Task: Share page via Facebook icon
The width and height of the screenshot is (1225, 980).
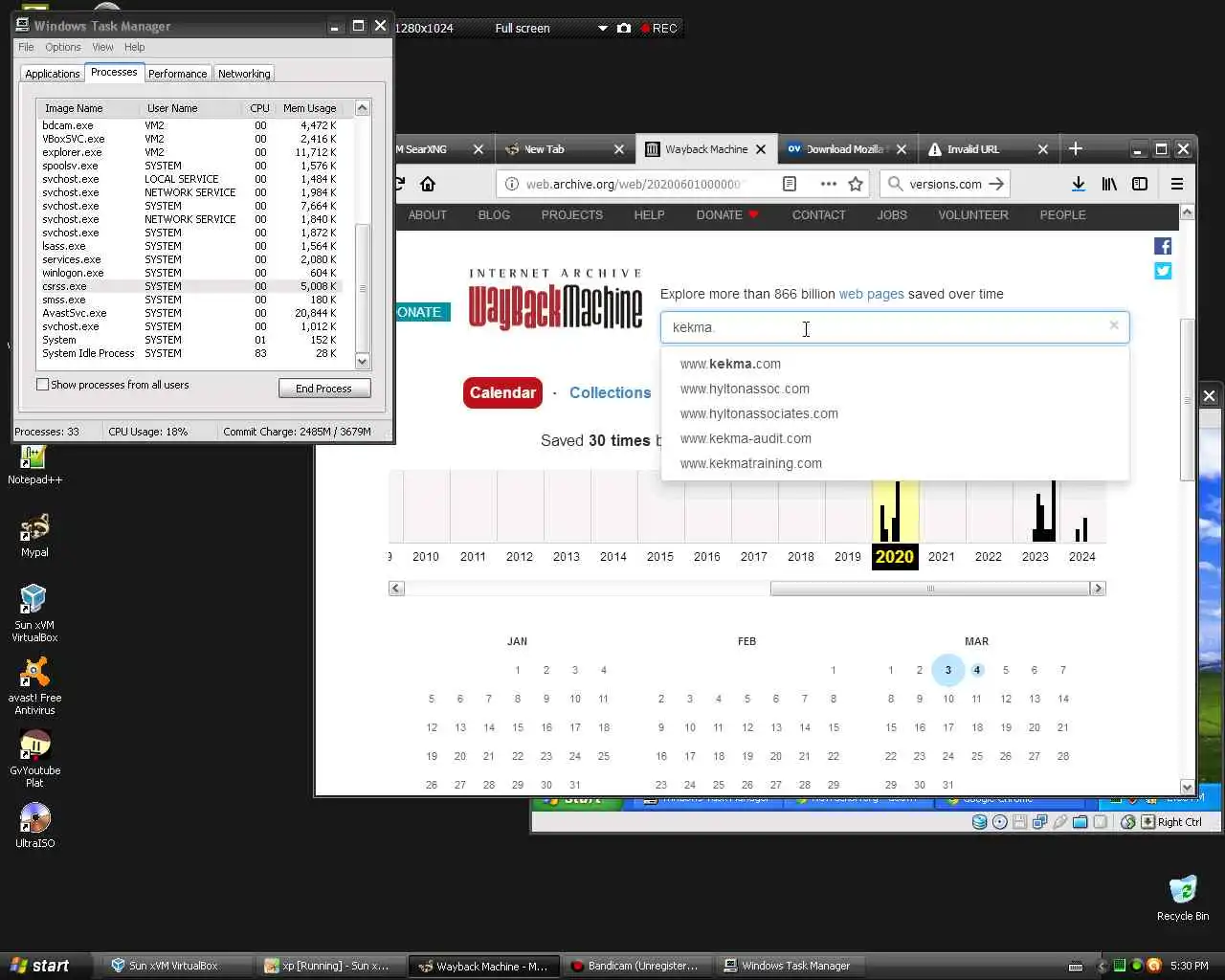Action: click(x=1163, y=246)
